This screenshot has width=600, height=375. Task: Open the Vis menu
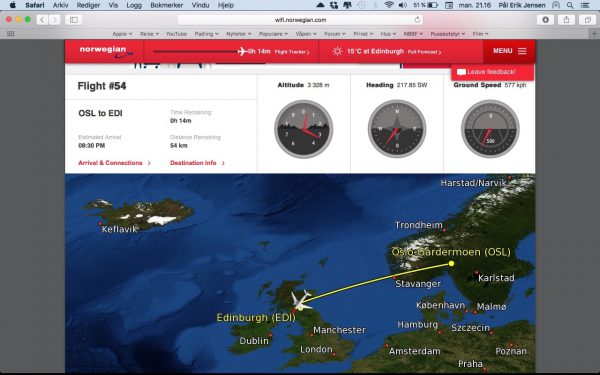[x=113, y=5]
